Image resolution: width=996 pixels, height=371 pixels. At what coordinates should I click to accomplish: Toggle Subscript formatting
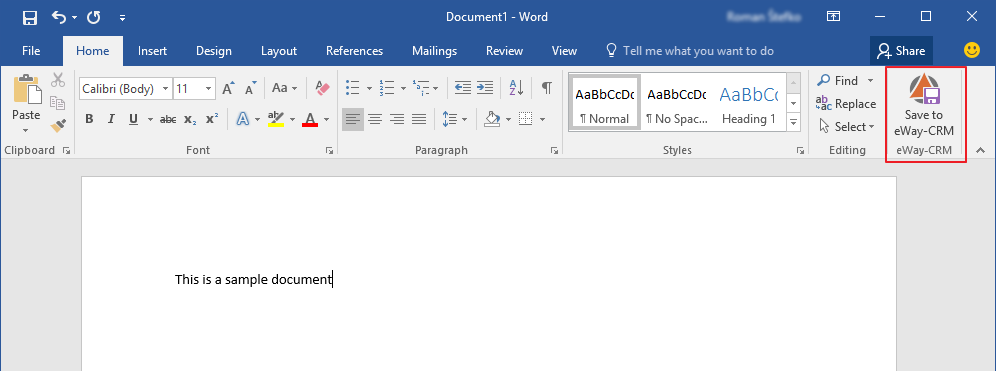(x=189, y=119)
